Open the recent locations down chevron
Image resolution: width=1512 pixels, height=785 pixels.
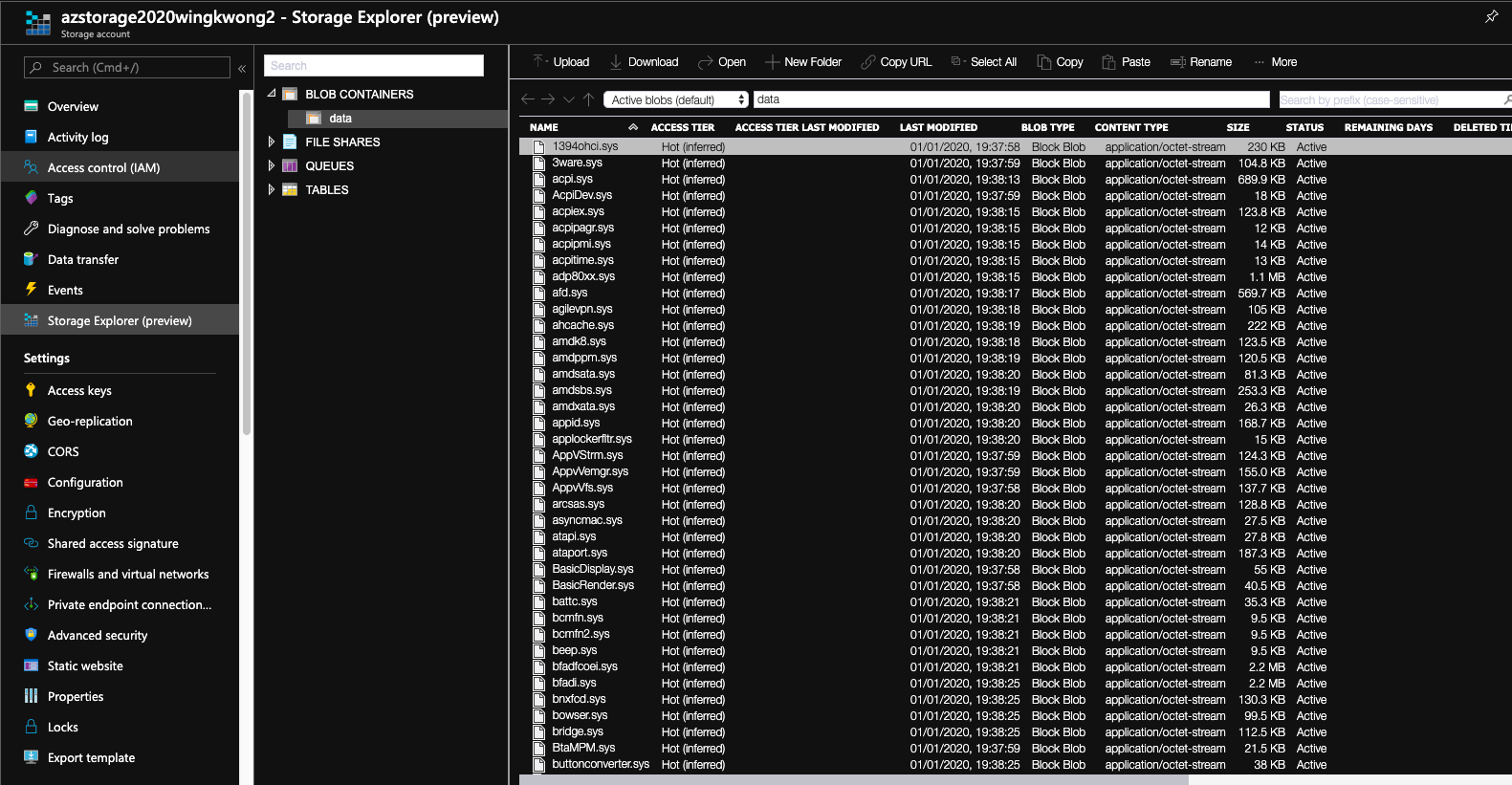pos(569,99)
